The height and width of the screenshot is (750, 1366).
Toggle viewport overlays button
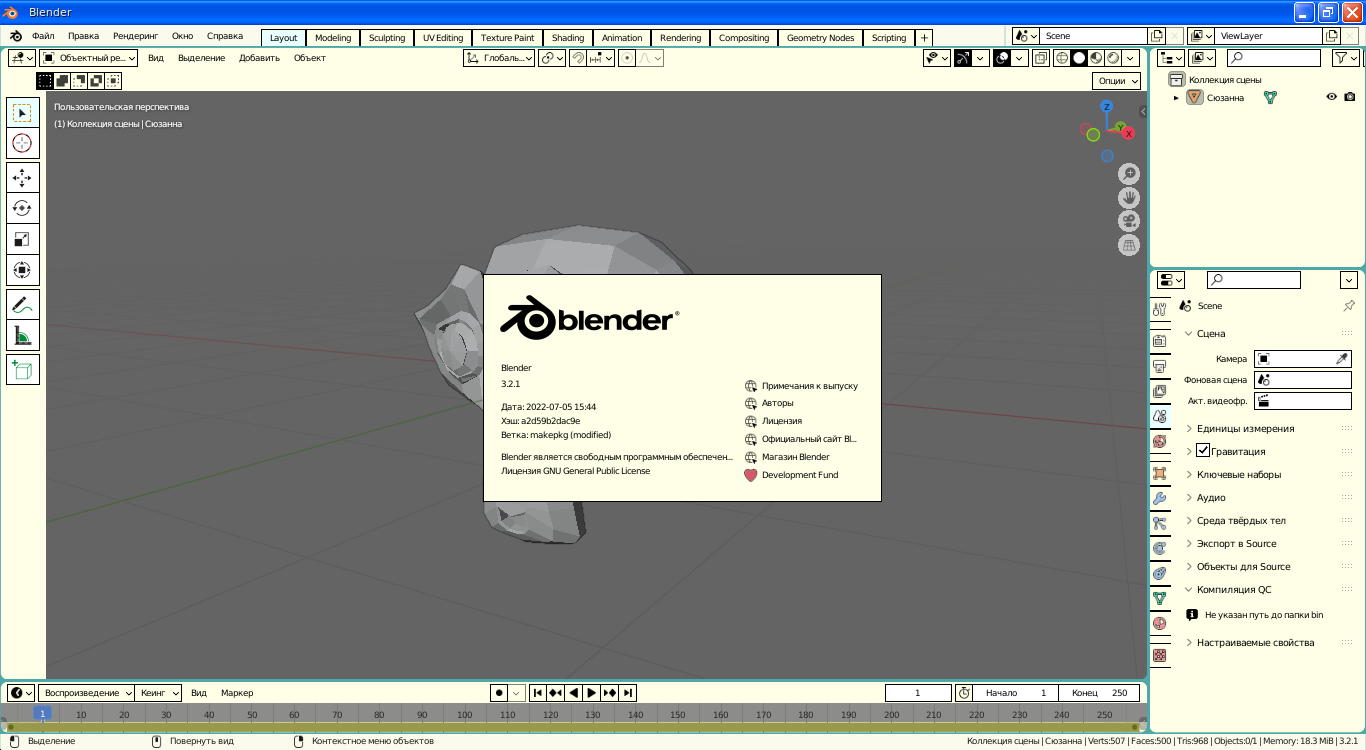pyautogui.click(x=1002, y=58)
